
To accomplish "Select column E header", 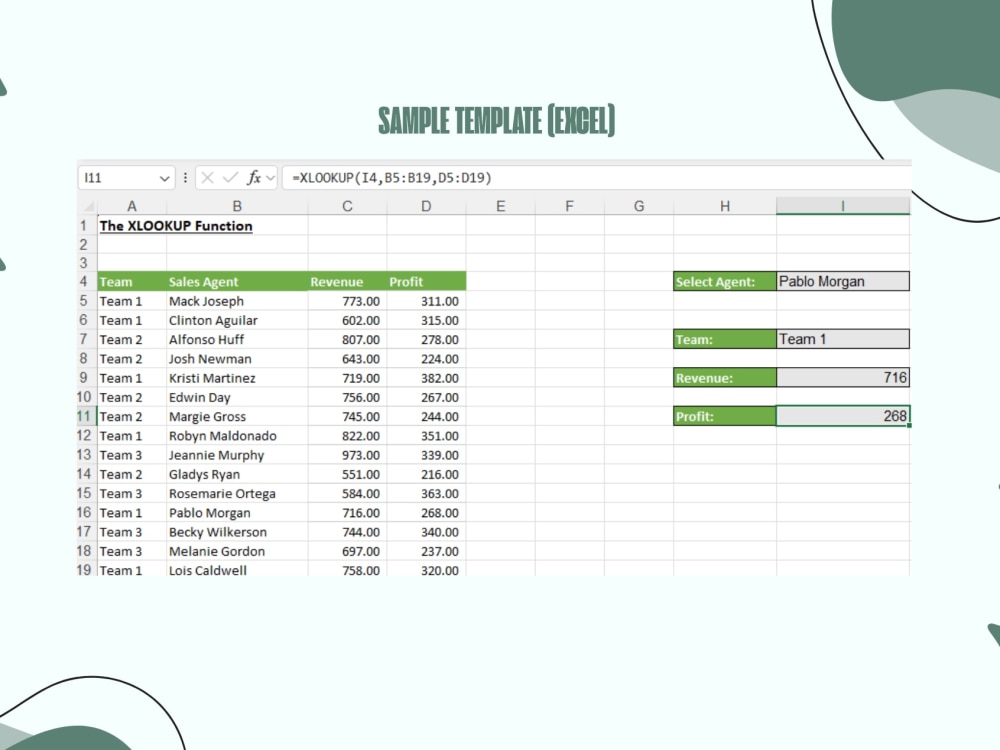I will pos(501,206).
